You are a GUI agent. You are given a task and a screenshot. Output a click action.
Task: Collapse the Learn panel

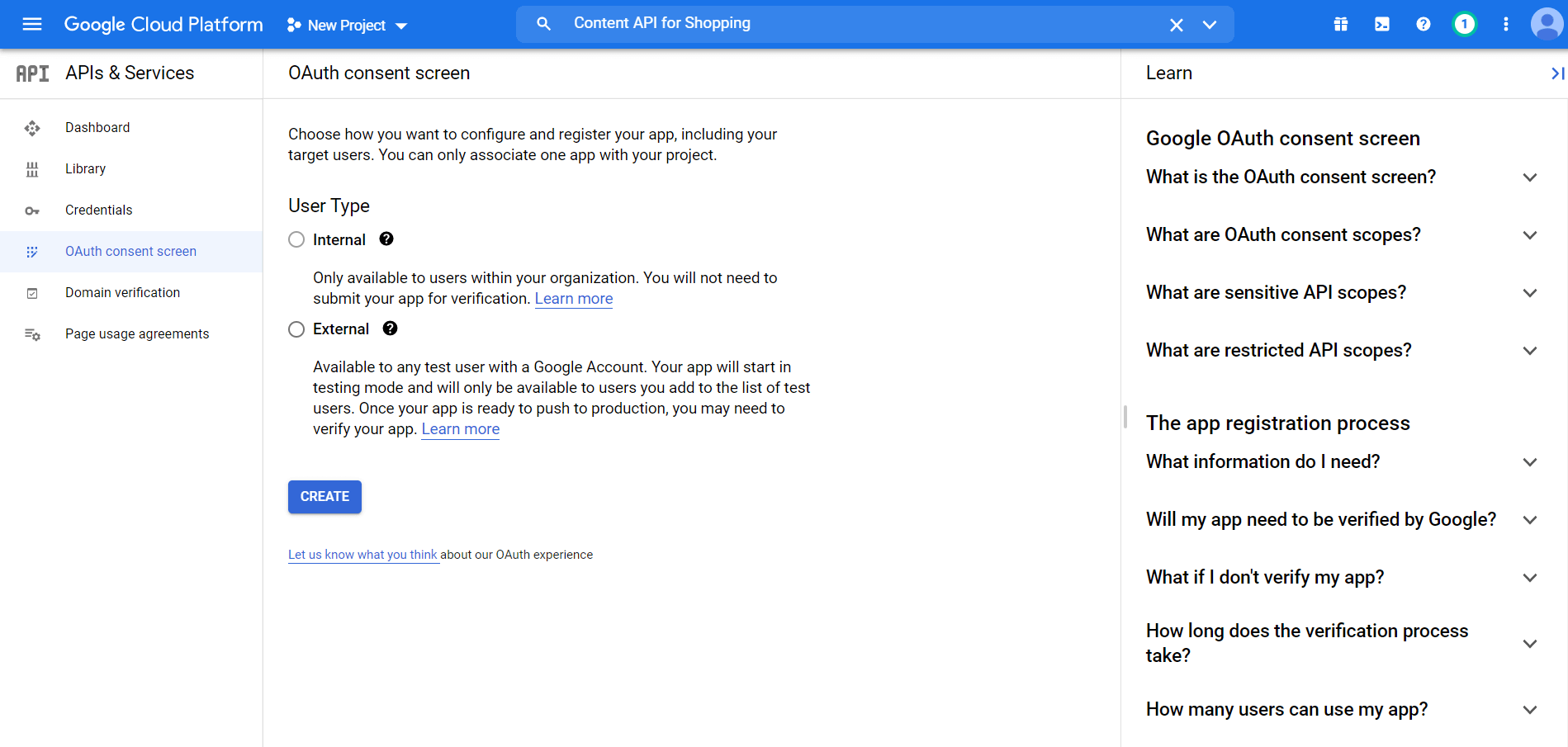point(1557,73)
